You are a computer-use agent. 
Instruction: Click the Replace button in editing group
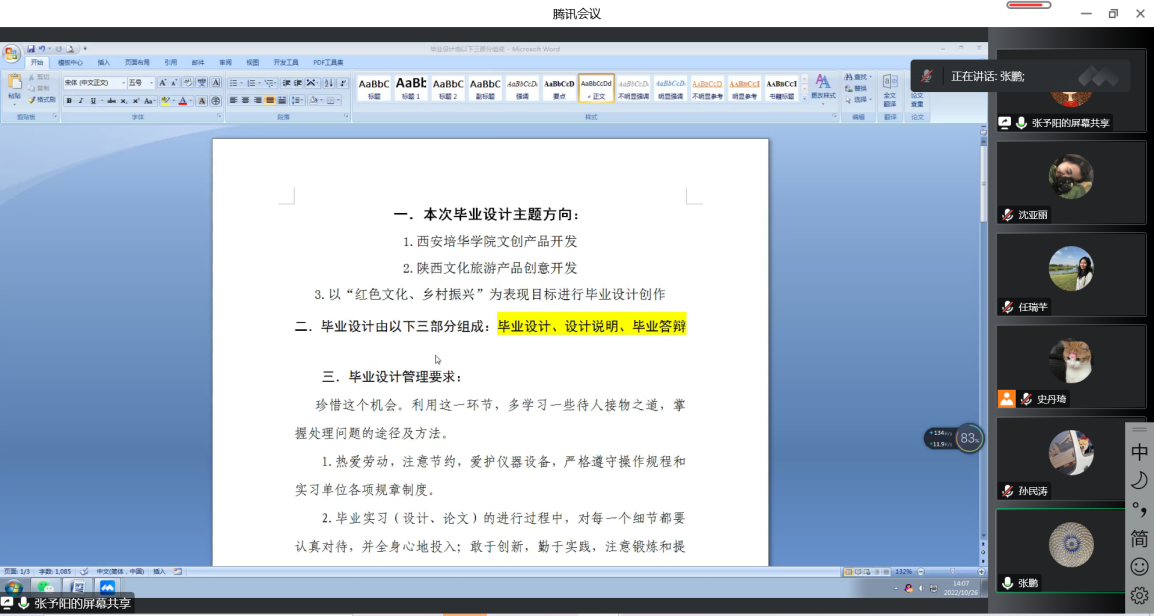860,88
